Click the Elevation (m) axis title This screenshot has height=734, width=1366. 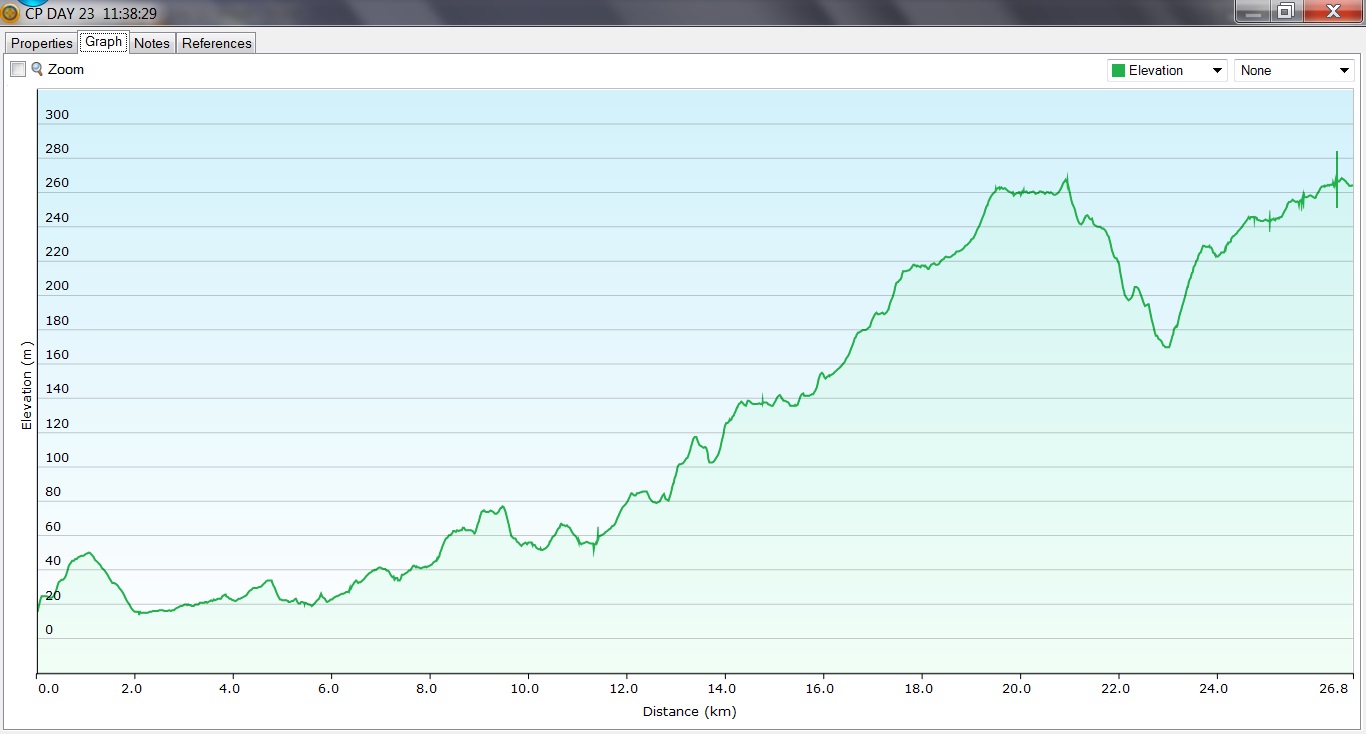click(27, 385)
